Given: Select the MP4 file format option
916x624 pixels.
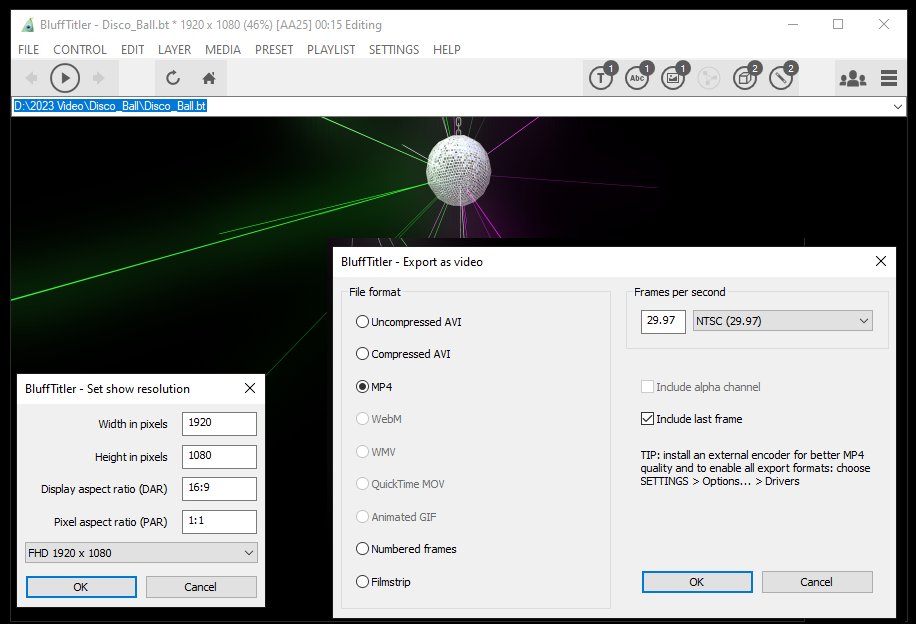Looking at the screenshot, I should click(374, 387).
